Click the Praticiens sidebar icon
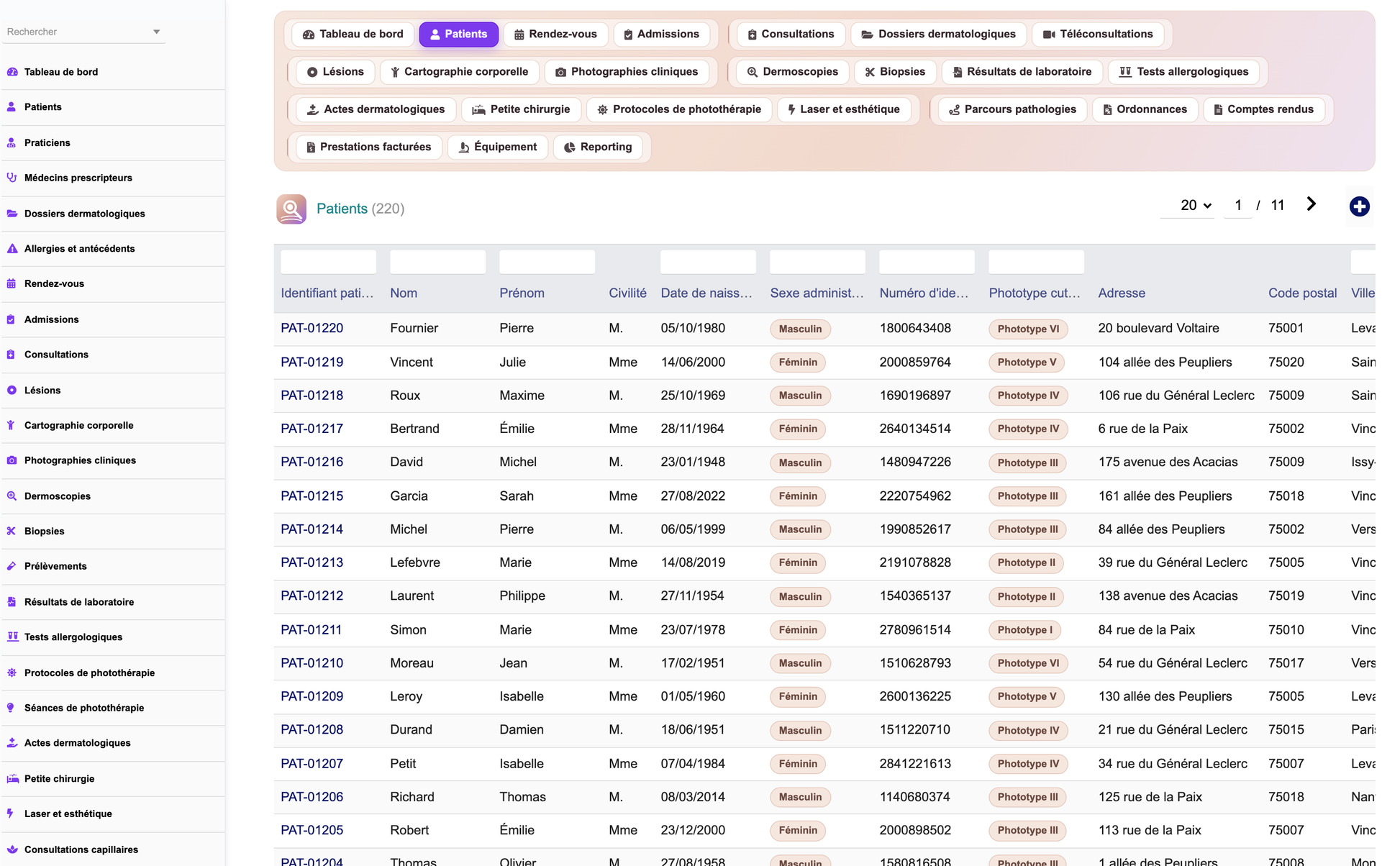The height and width of the screenshot is (866, 1400). point(12,143)
